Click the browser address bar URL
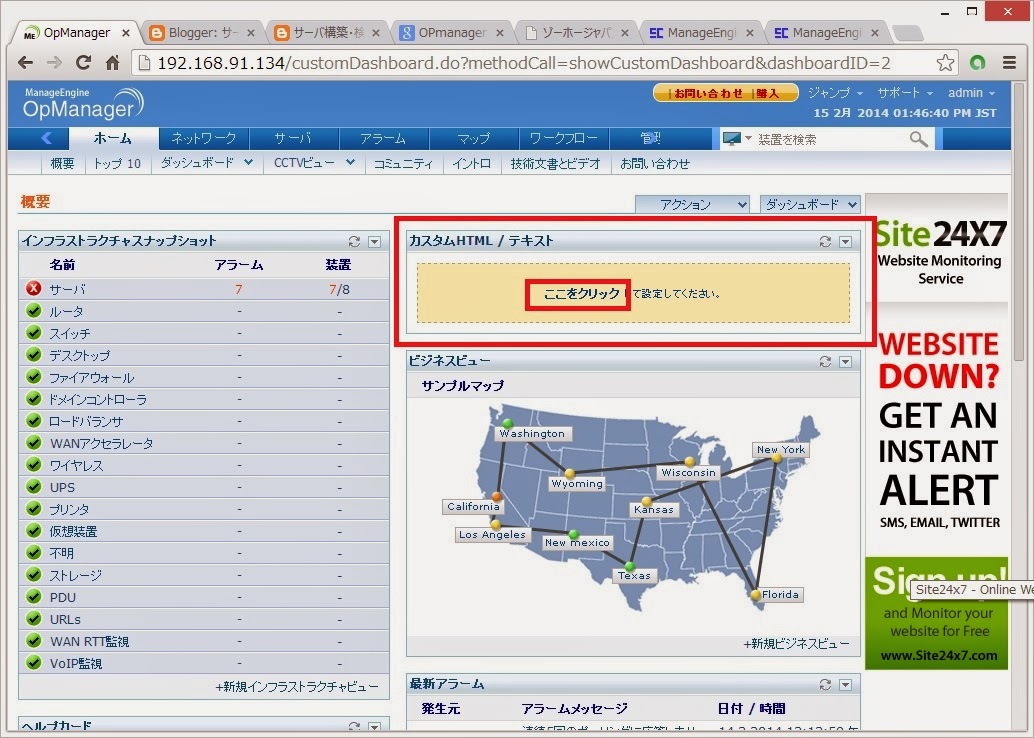Screen dimensions: 1034x738 pyautogui.click(x=524, y=63)
